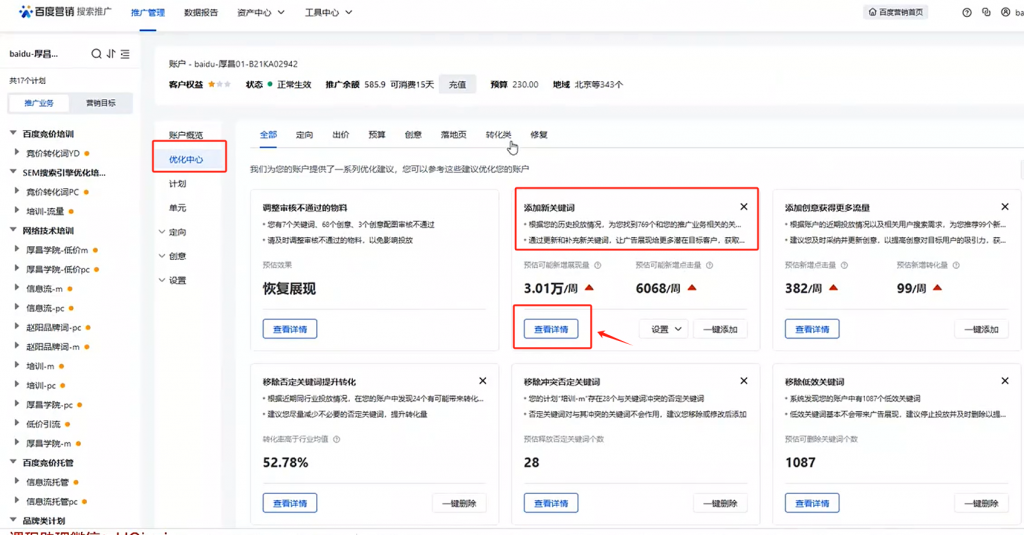Search plans using the magnifier icon
The image size is (1024, 535).
tap(96, 54)
